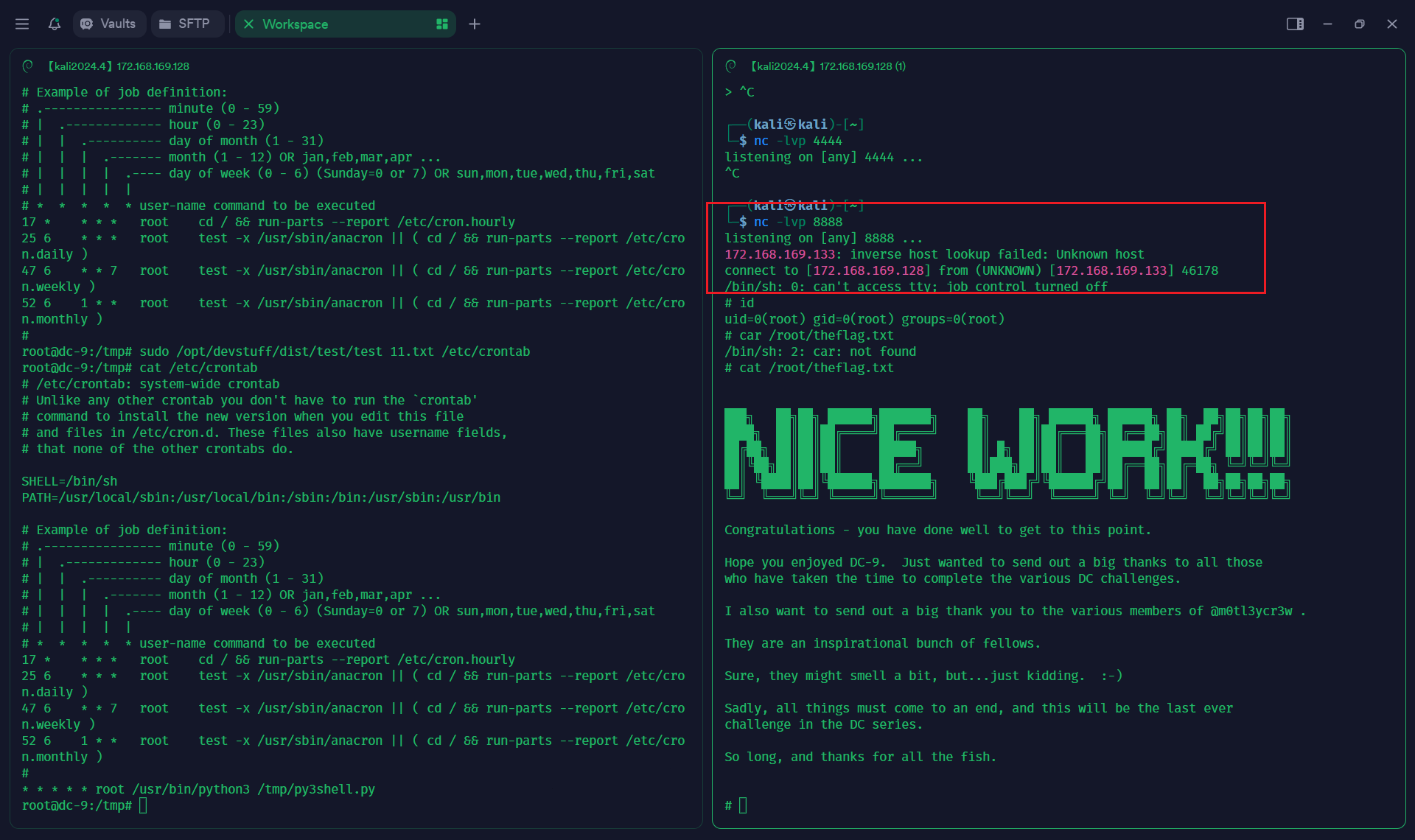Click the NICE WORK!!! ASCII banner
This screenshot has height=840, width=1415.
click(x=1007, y=453)
